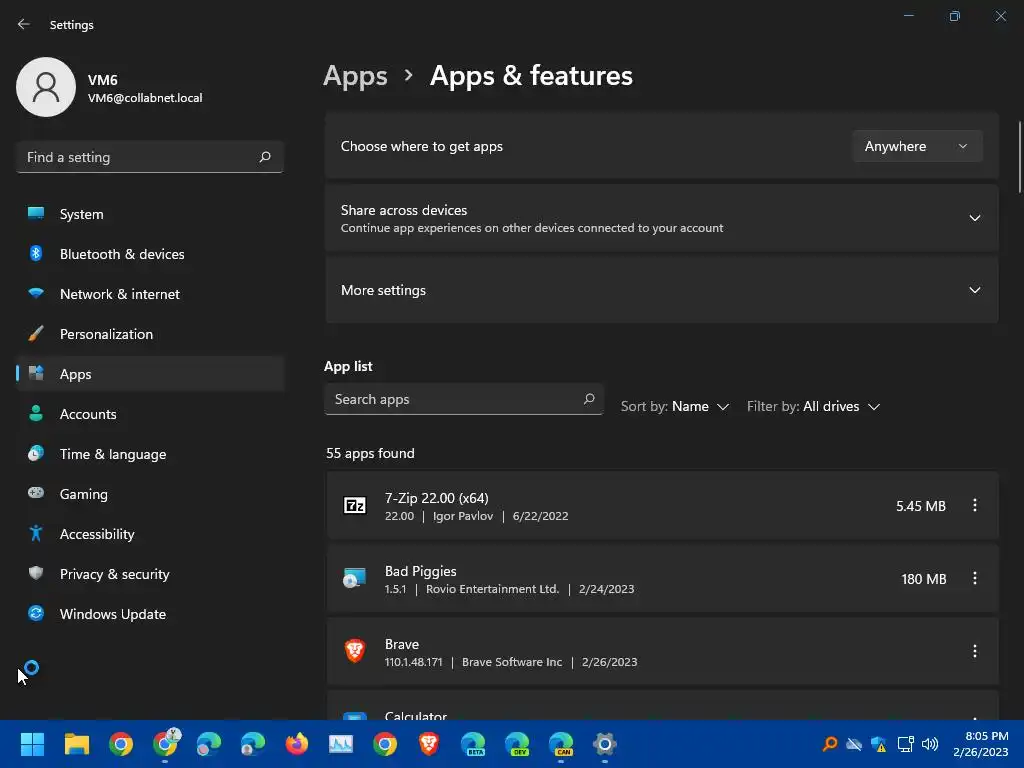Click the Bad Piggies entry name
The width and height of the screenshot is (1024, 768).
(x=421, y=571)
